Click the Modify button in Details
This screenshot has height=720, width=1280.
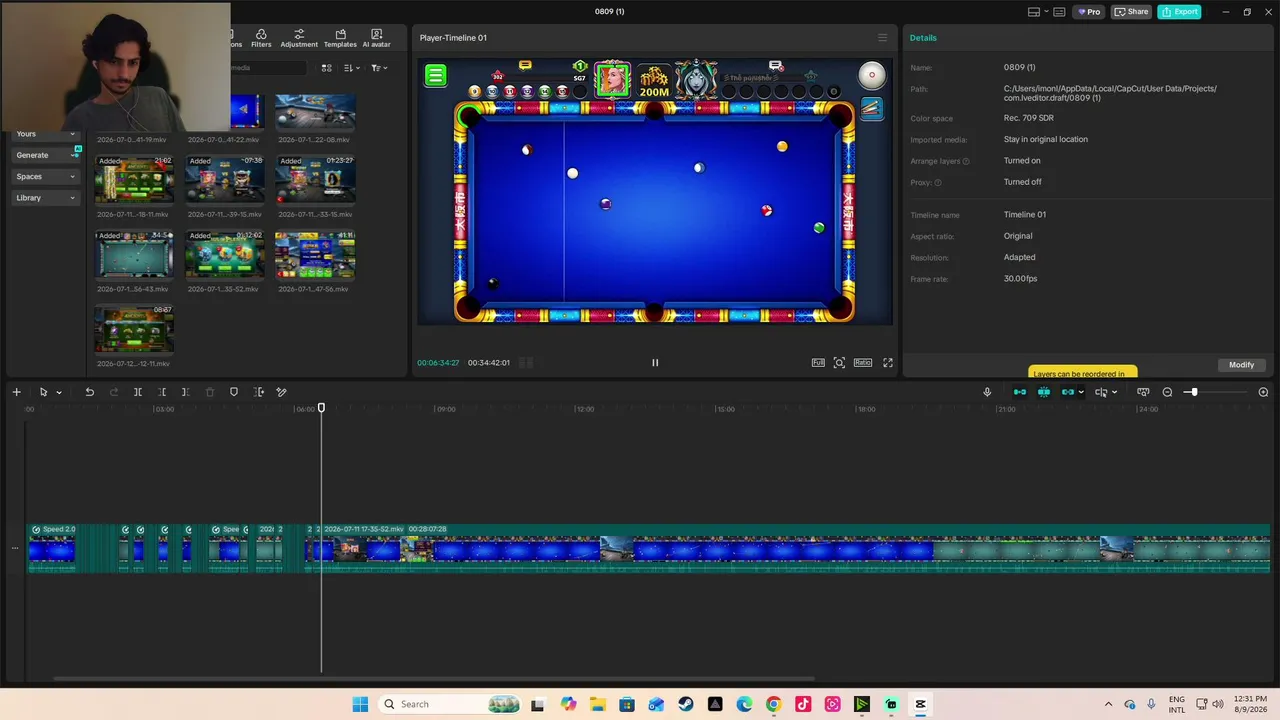pos(1241,365)
